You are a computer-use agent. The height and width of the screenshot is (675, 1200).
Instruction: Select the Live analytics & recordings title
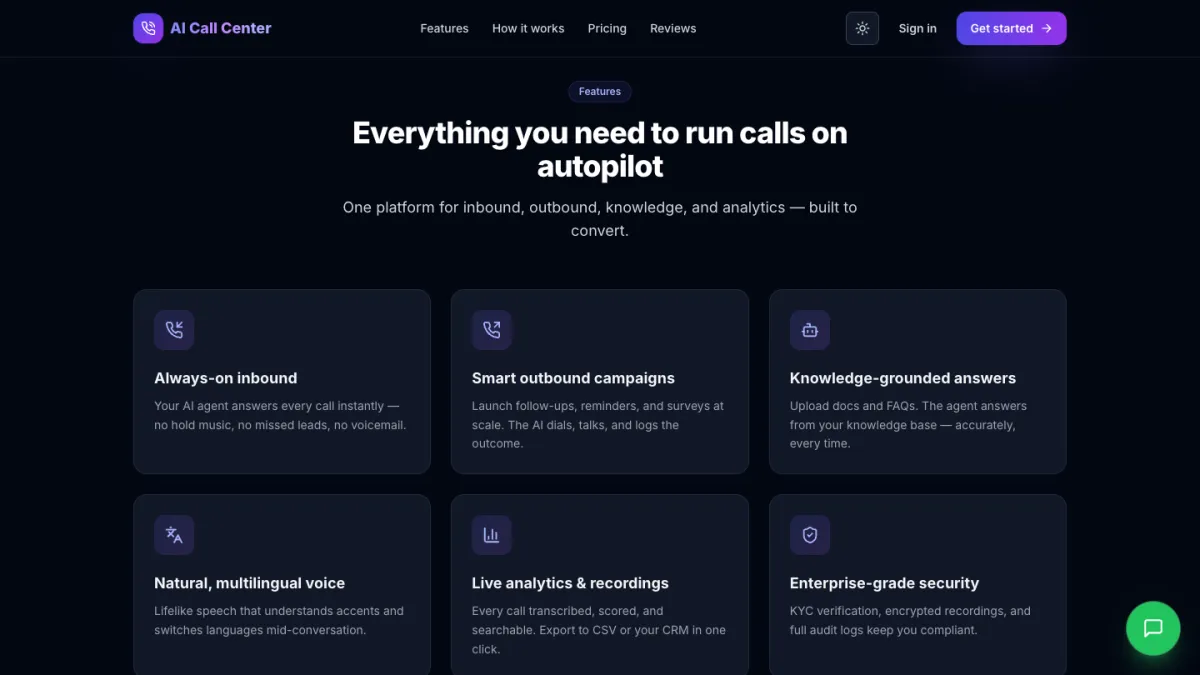point(570,583)
